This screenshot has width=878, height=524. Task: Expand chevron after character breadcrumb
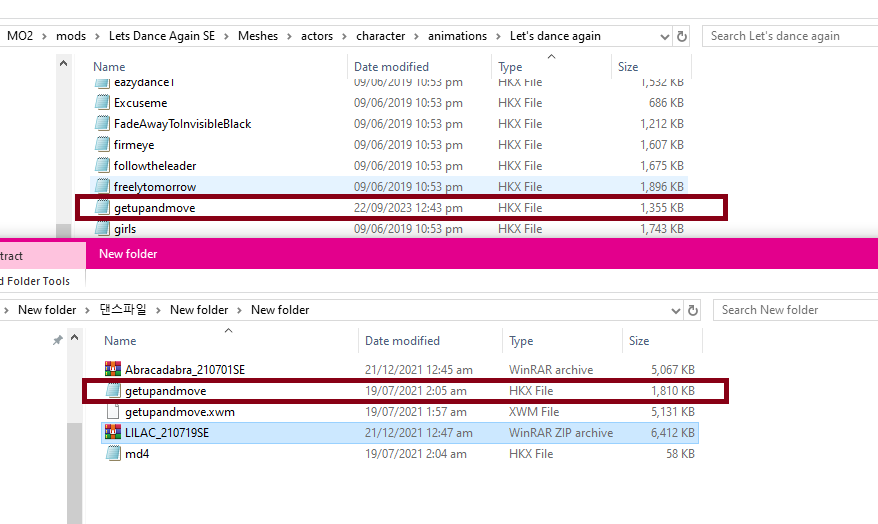[x=417, y=36]
